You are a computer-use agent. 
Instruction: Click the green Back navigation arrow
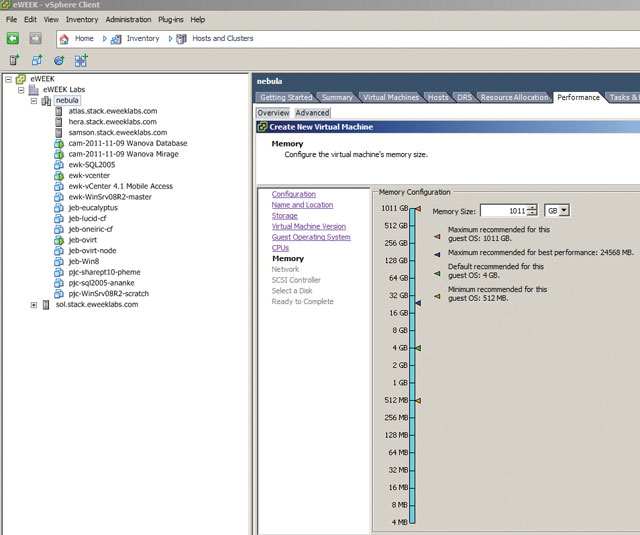click(13, 39)
